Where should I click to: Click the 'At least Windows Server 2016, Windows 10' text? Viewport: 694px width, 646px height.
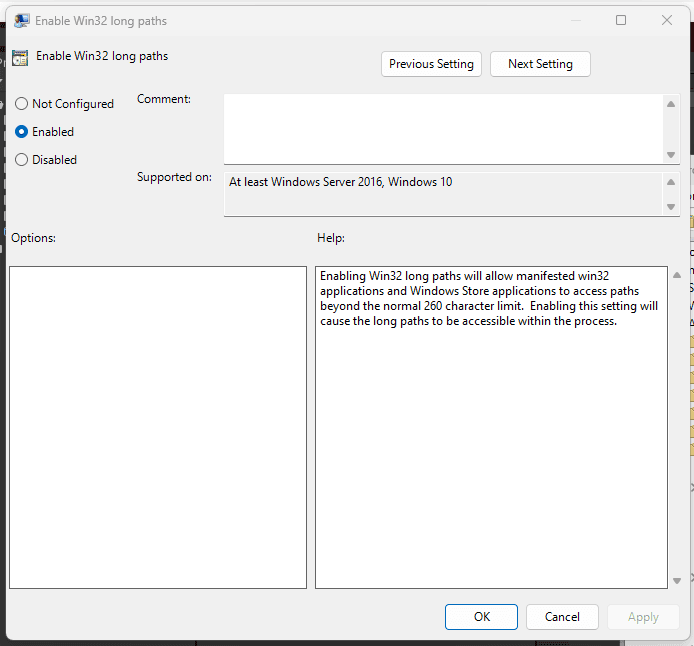[340, 182]
